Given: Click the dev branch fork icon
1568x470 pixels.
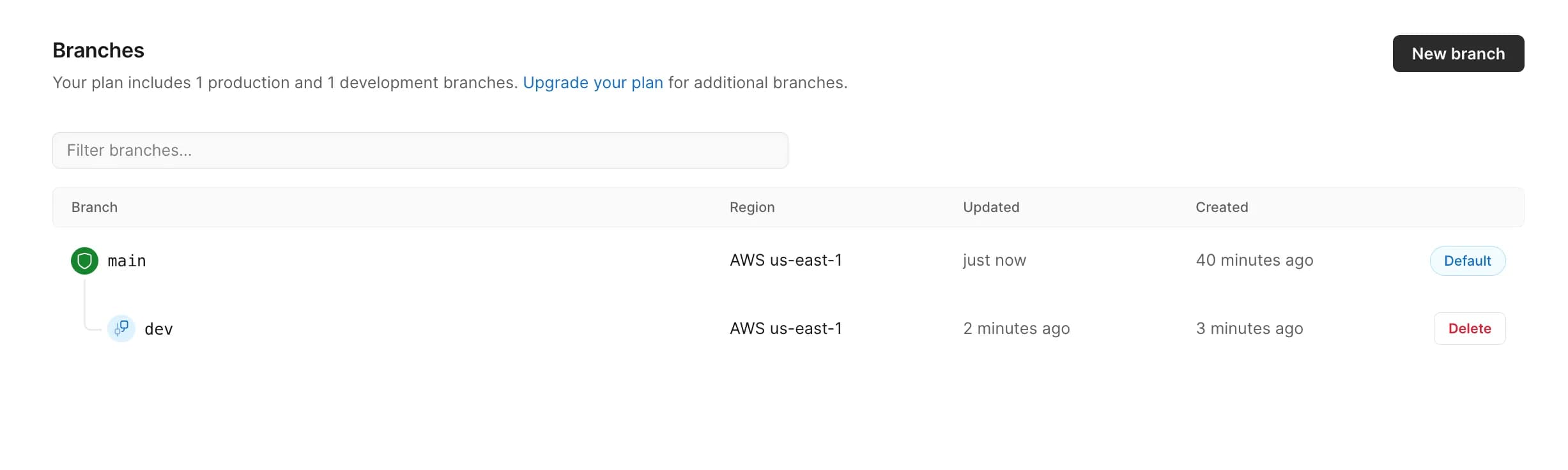Looking at the screenshot, I should coord(121,329).
